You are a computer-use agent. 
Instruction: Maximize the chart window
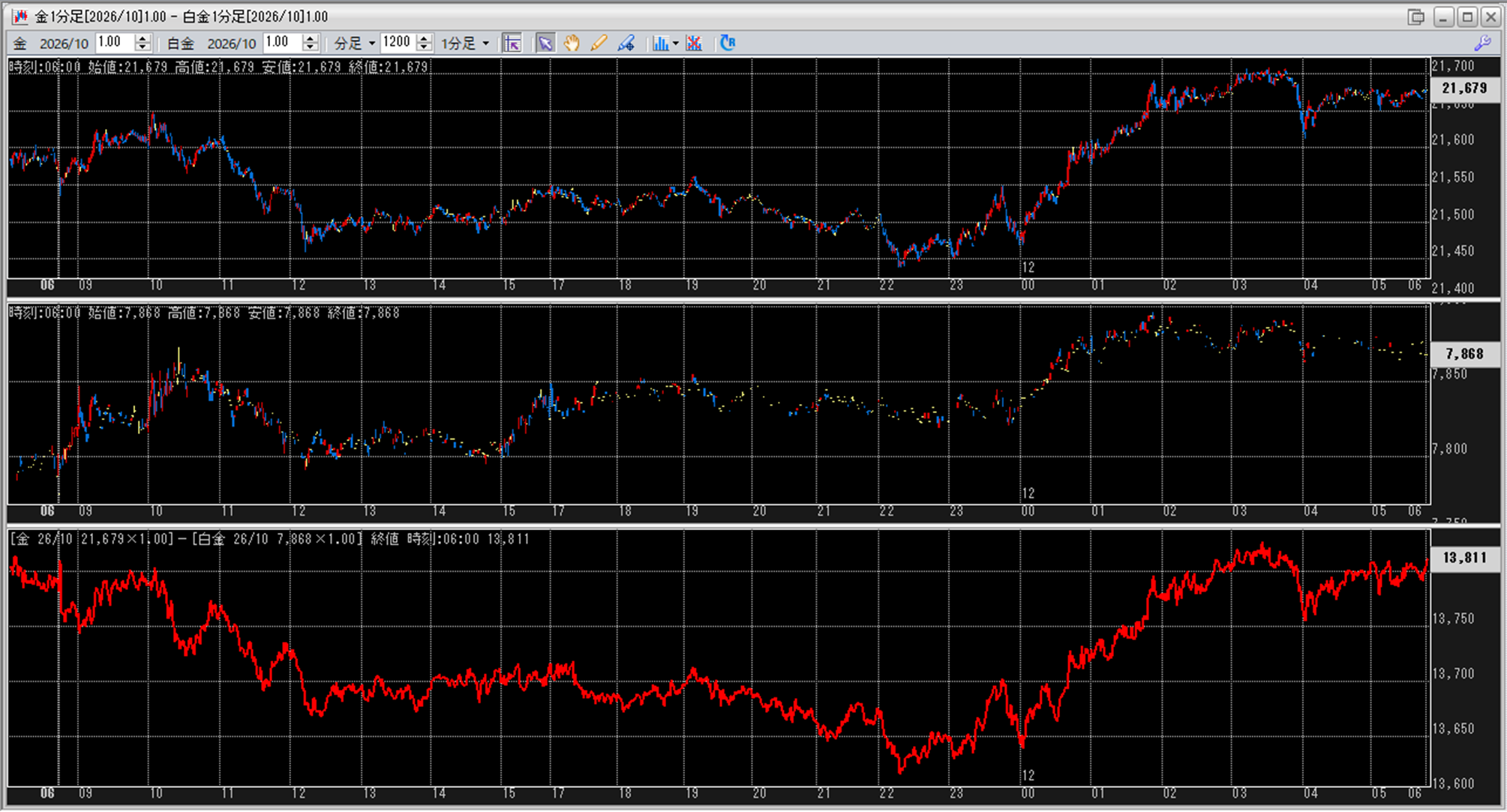tap(1467, 16)
